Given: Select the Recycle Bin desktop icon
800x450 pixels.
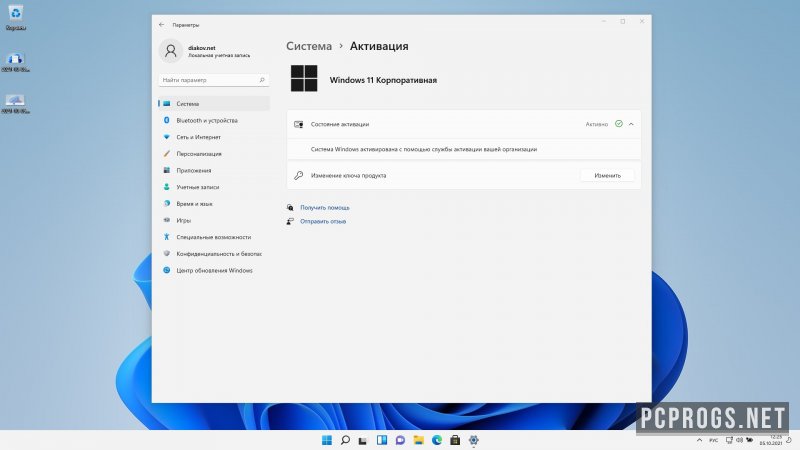Looking at the screenshot, I should pos(16,17).
